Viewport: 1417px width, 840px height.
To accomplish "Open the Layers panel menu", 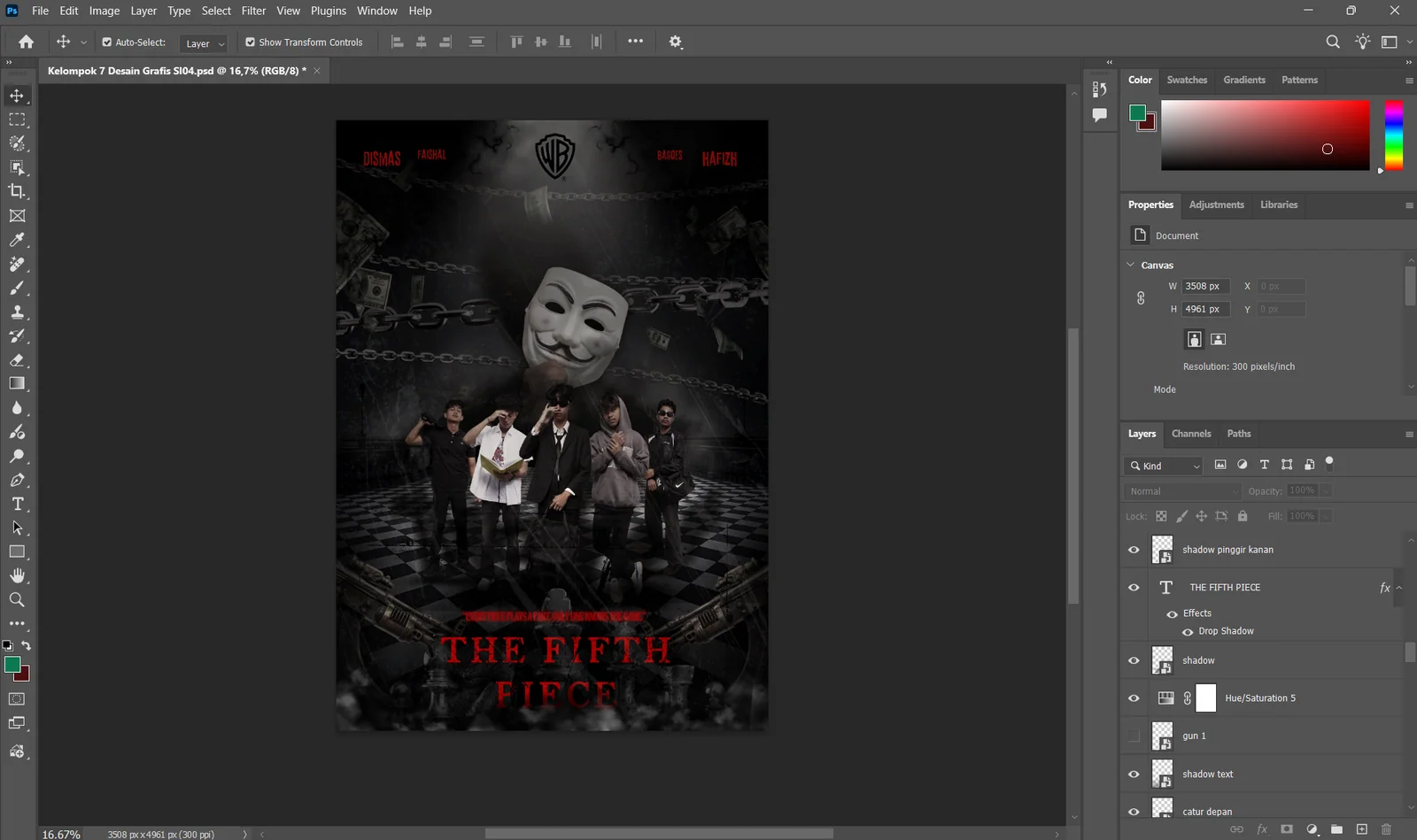I will point(1409,435).
